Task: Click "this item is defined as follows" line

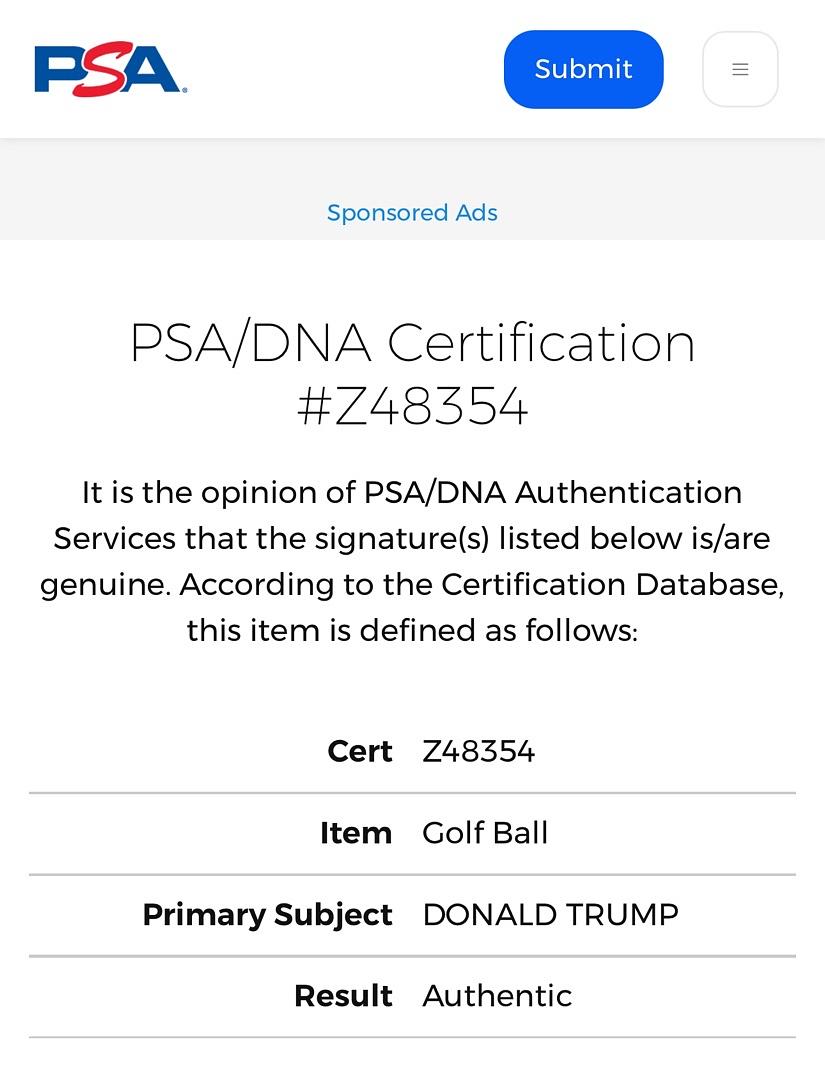Action: (x=412, y=630)
